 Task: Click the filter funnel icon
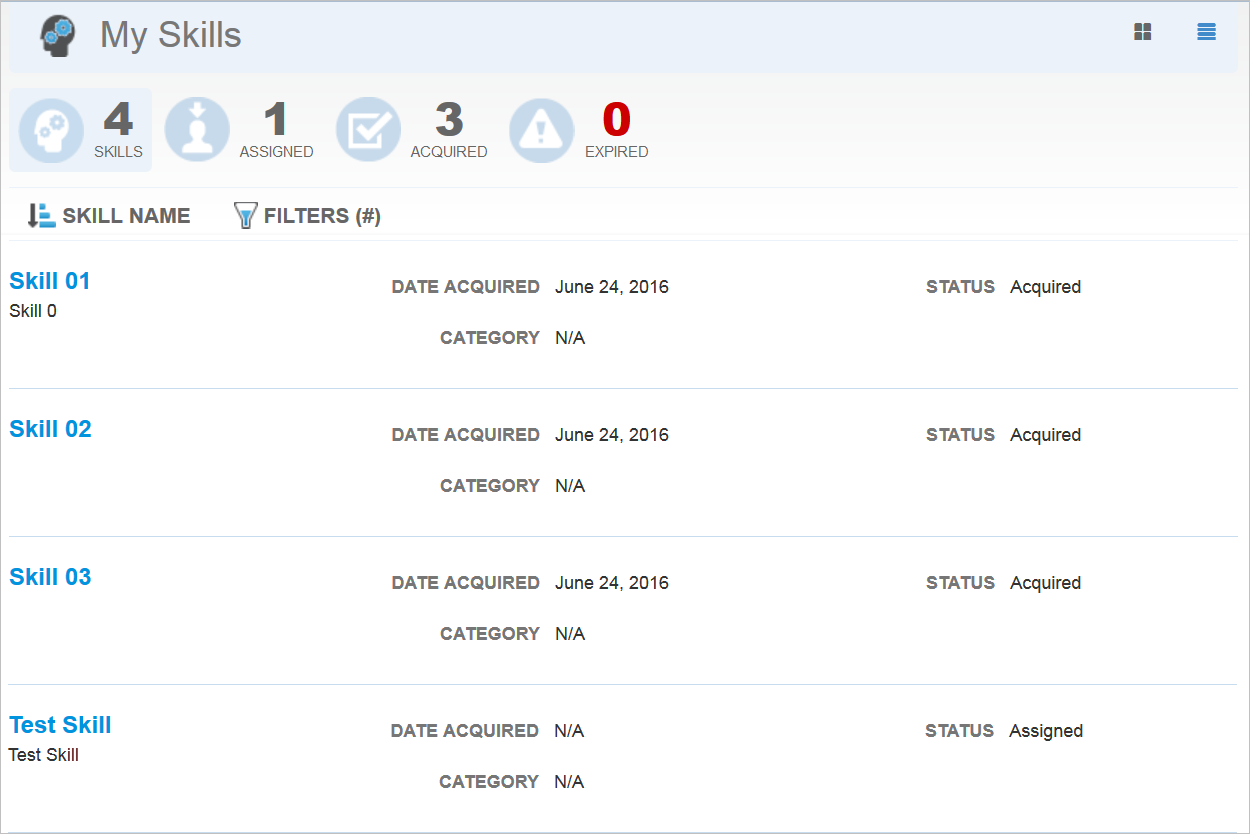(245, 216)
